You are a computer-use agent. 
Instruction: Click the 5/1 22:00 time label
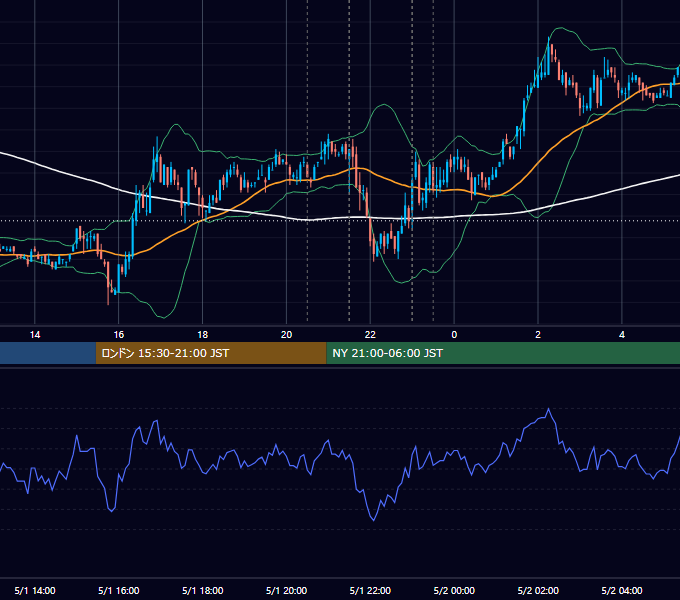(x=370, y=590)
